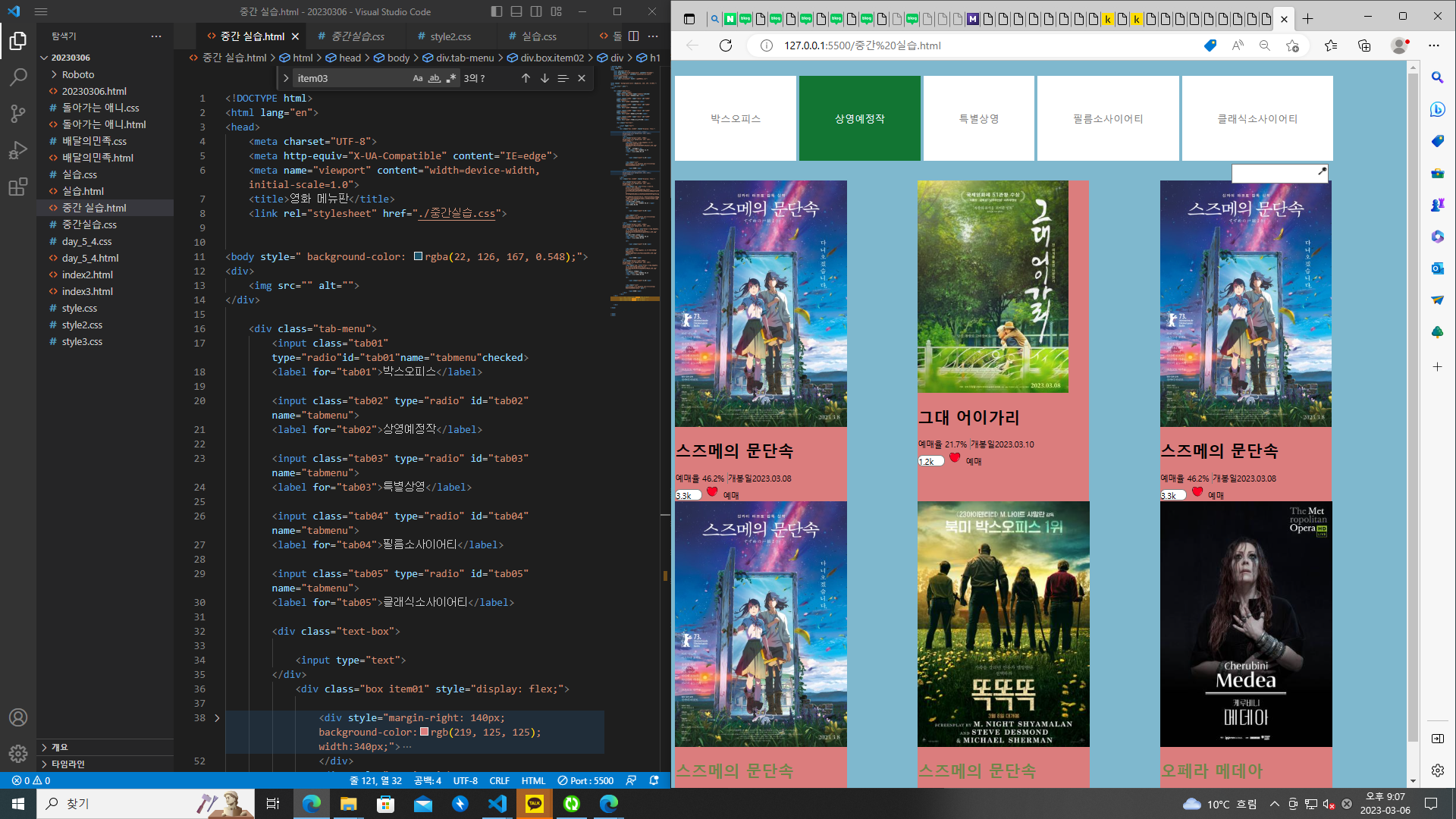Viewport: 1456px width, 819px height.
Task: Go to next match in find widget
Action: coord(544,78)
